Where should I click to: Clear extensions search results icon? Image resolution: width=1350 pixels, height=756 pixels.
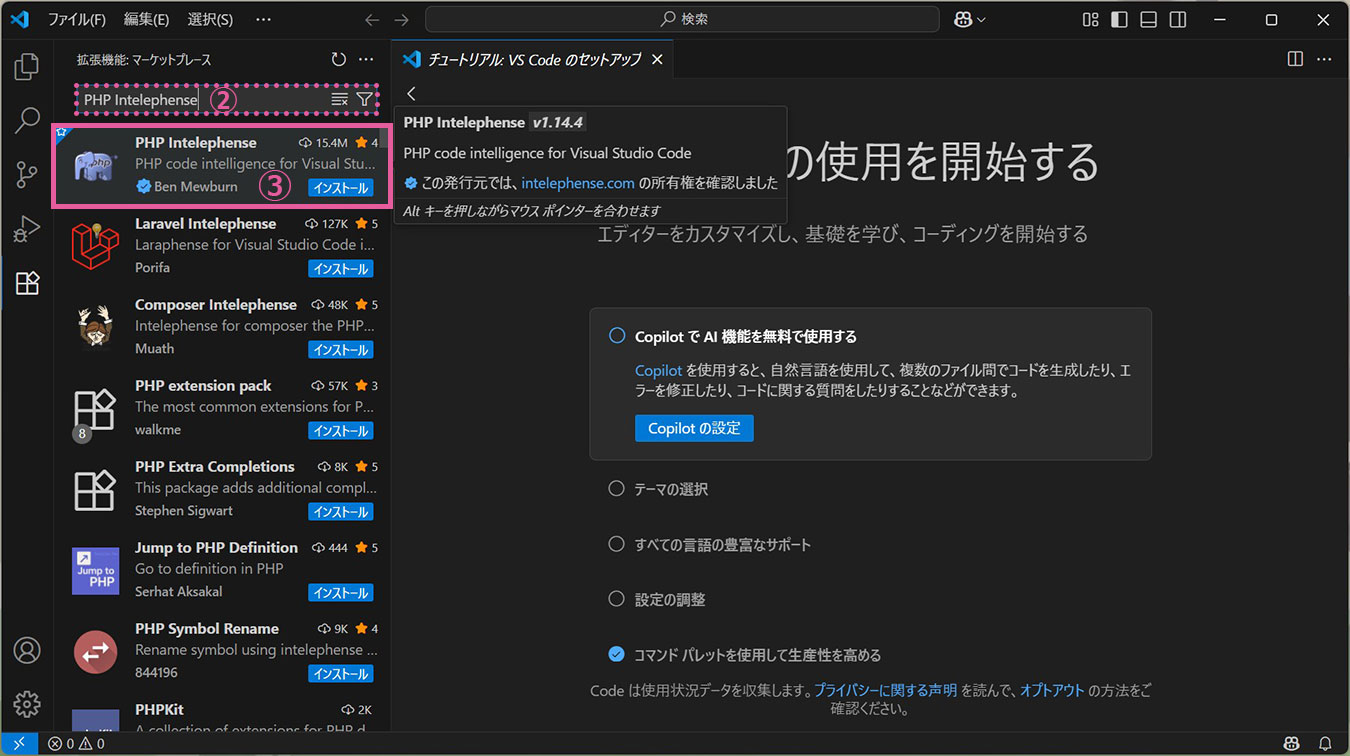point(340,100)
